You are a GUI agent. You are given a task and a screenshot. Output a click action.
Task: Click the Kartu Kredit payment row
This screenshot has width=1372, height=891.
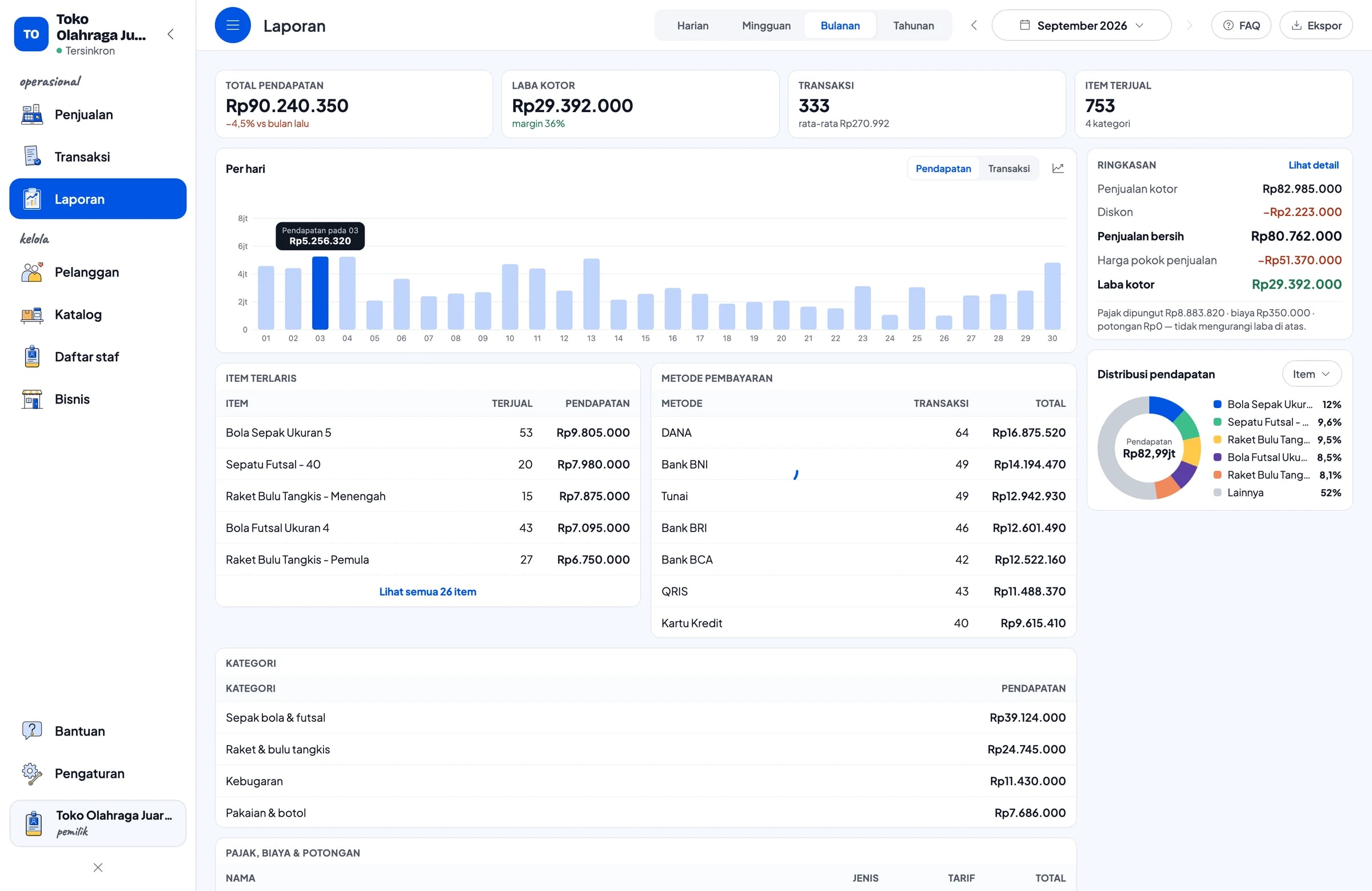pyautogui.click(x=864, y=623)
